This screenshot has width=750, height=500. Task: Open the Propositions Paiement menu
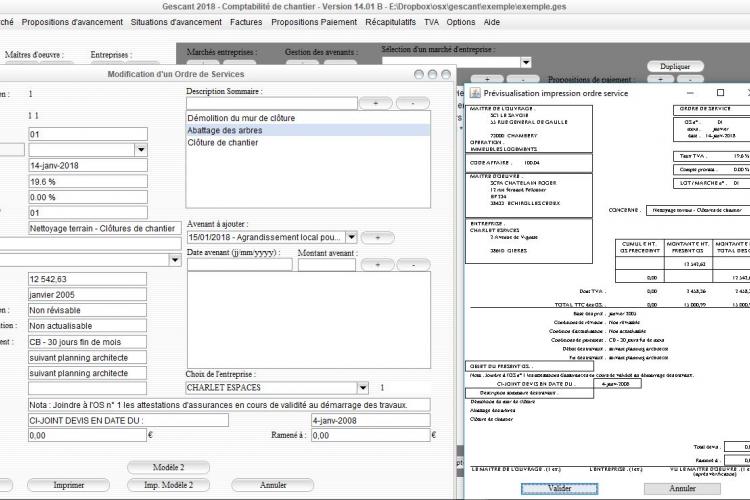click(x=314, y=22)
